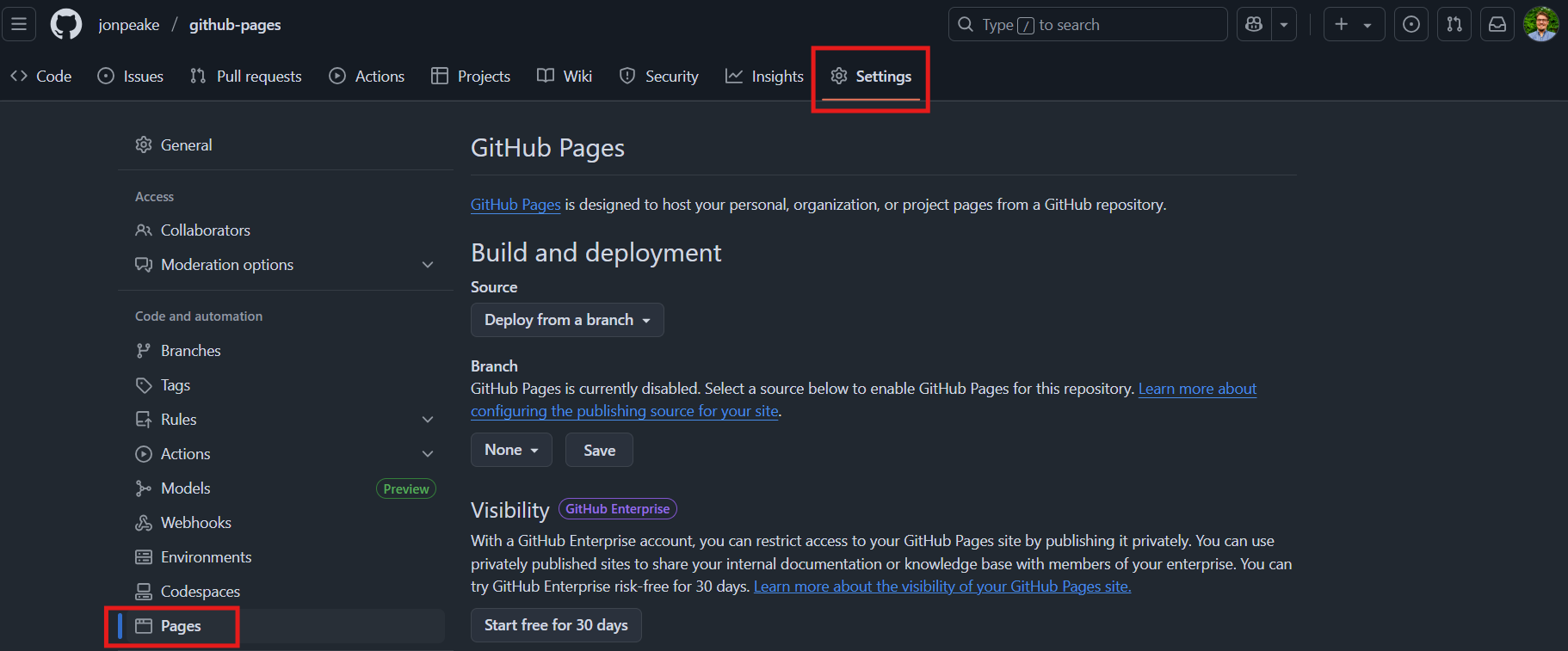This screenshot has height=651, width=1568.
Task: Open the hamburger navigation menu
Action: [x=19, y=24]
